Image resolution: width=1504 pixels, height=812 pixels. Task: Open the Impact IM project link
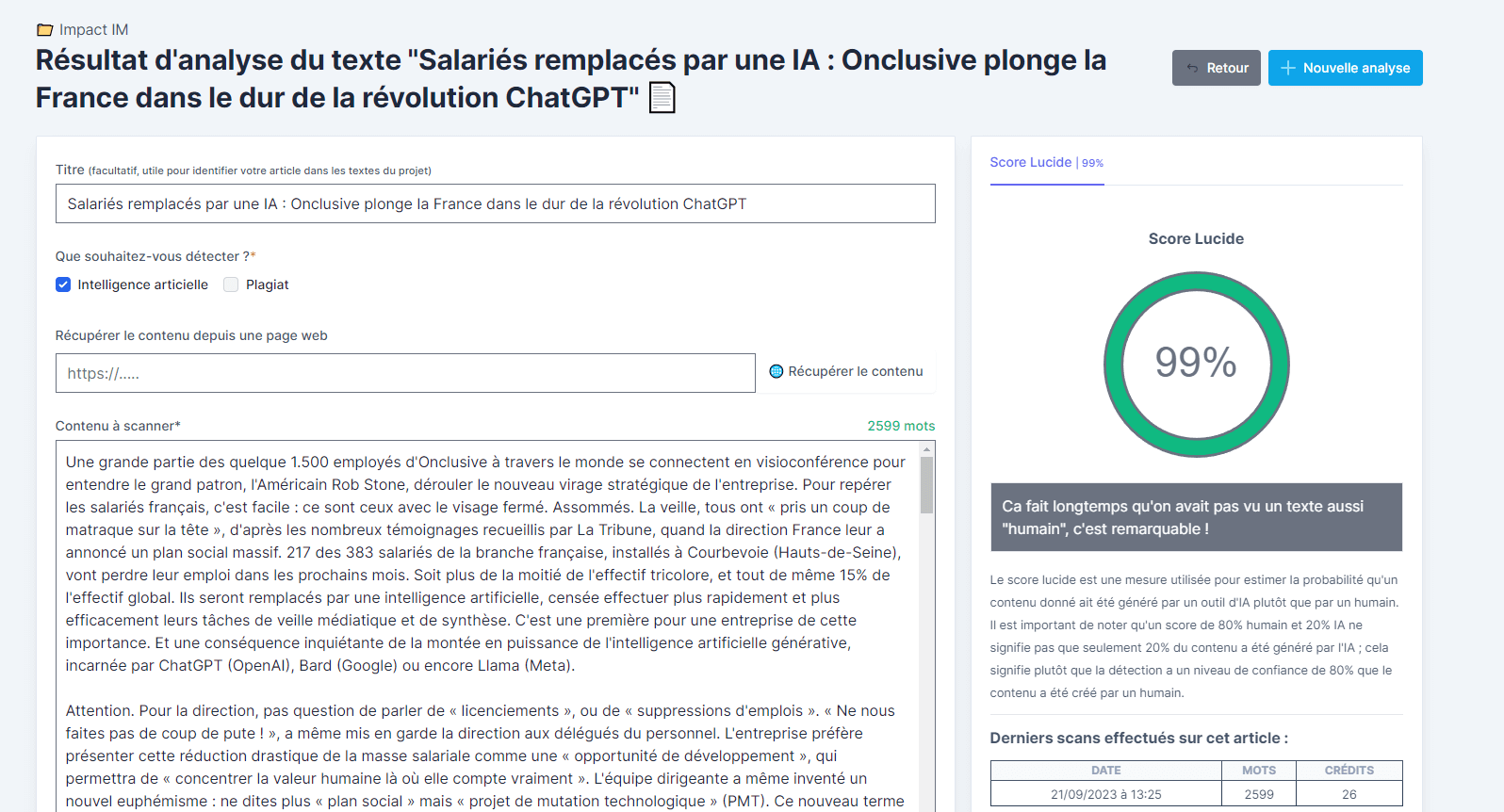[93, 30]
